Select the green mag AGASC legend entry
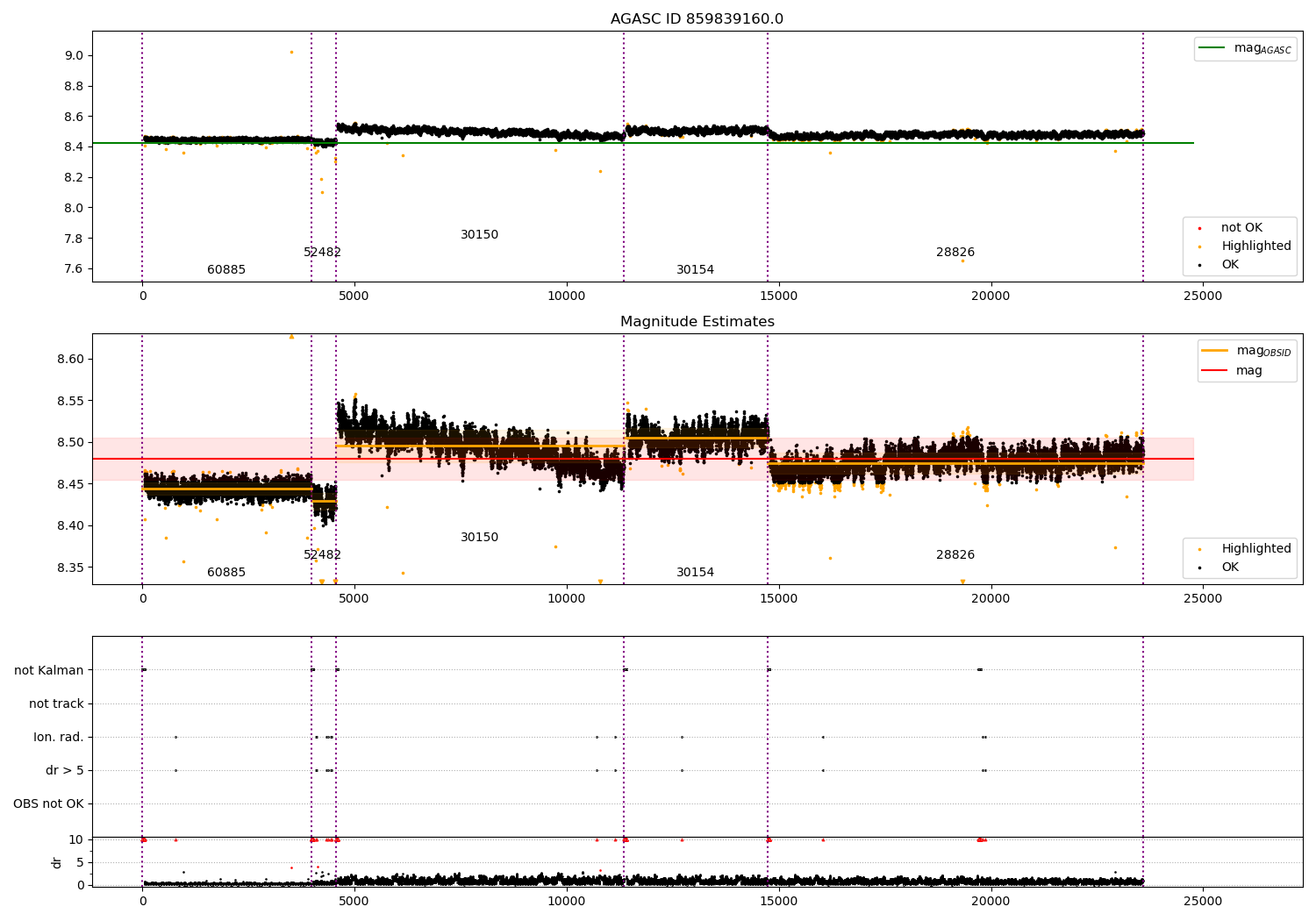The image size is (1316, 921). pos(1245,48)
